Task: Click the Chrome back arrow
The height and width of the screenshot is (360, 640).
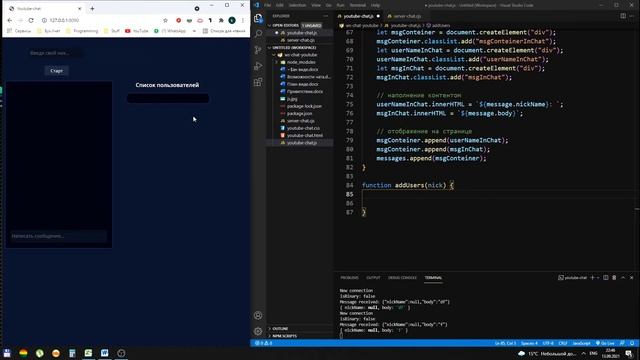Action: [10, 20]
